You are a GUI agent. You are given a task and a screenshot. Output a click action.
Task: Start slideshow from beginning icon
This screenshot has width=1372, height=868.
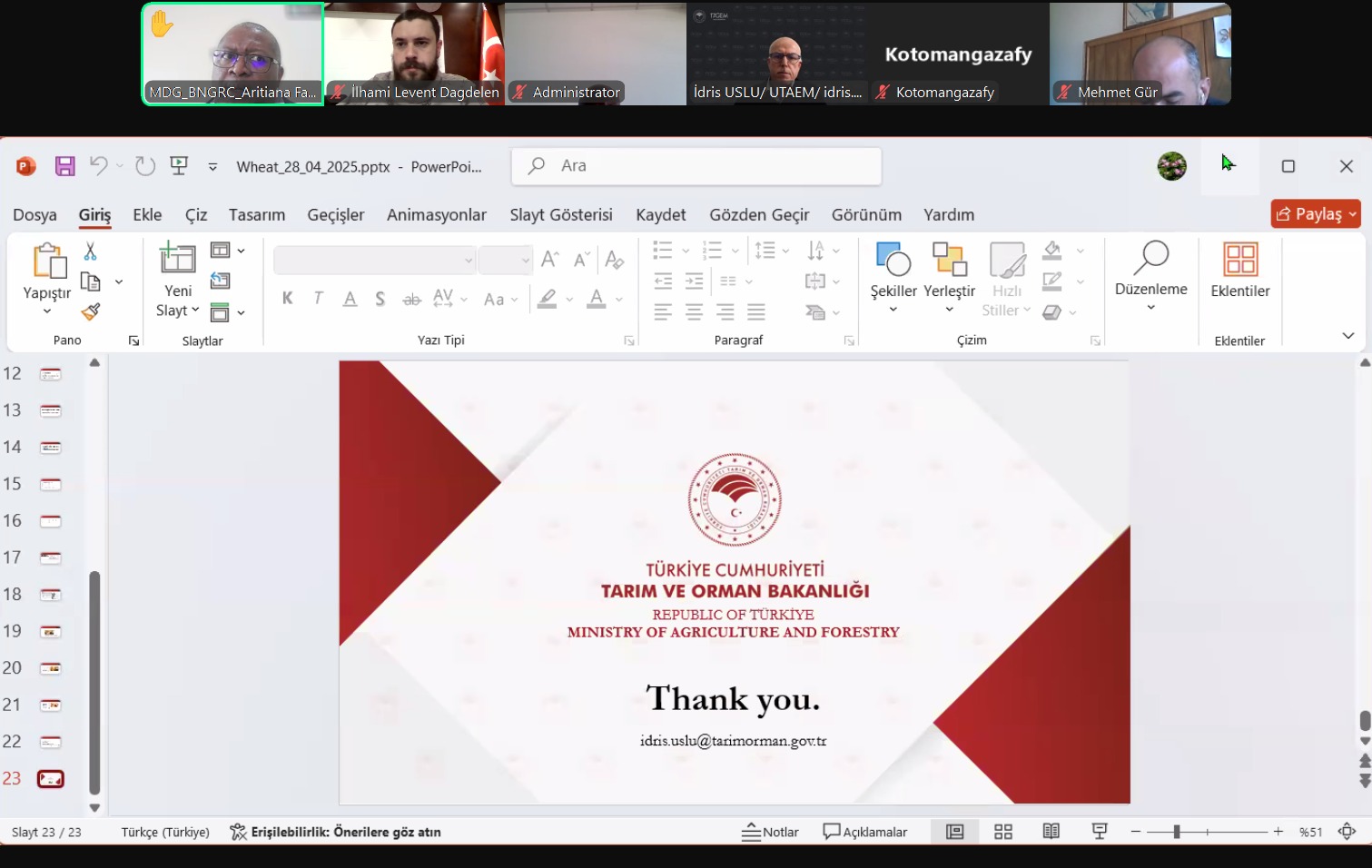(x=179, y=166)
